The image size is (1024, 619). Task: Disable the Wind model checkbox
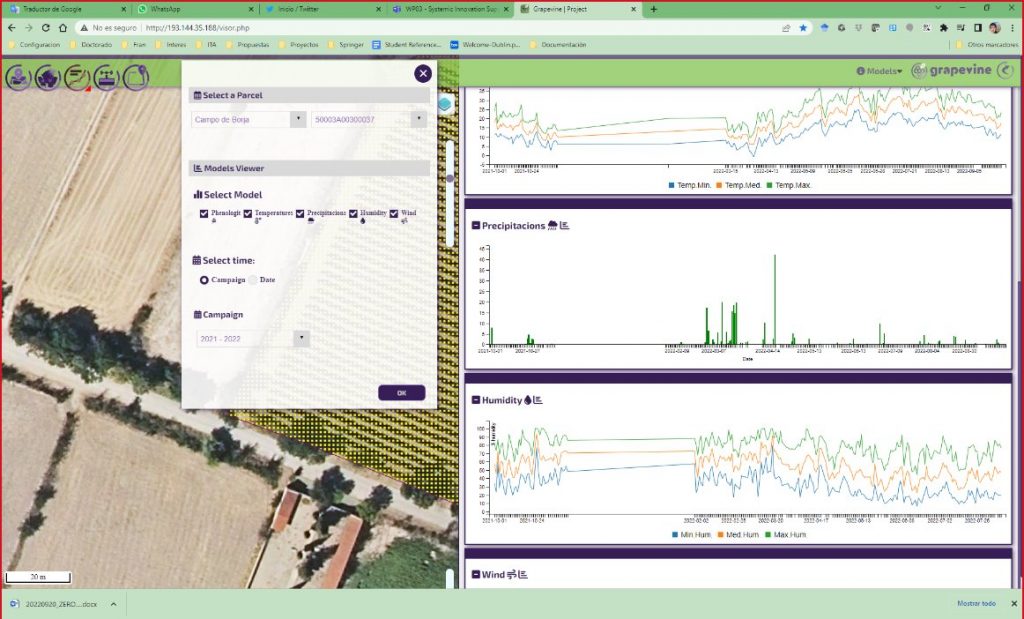click(394, 213)
